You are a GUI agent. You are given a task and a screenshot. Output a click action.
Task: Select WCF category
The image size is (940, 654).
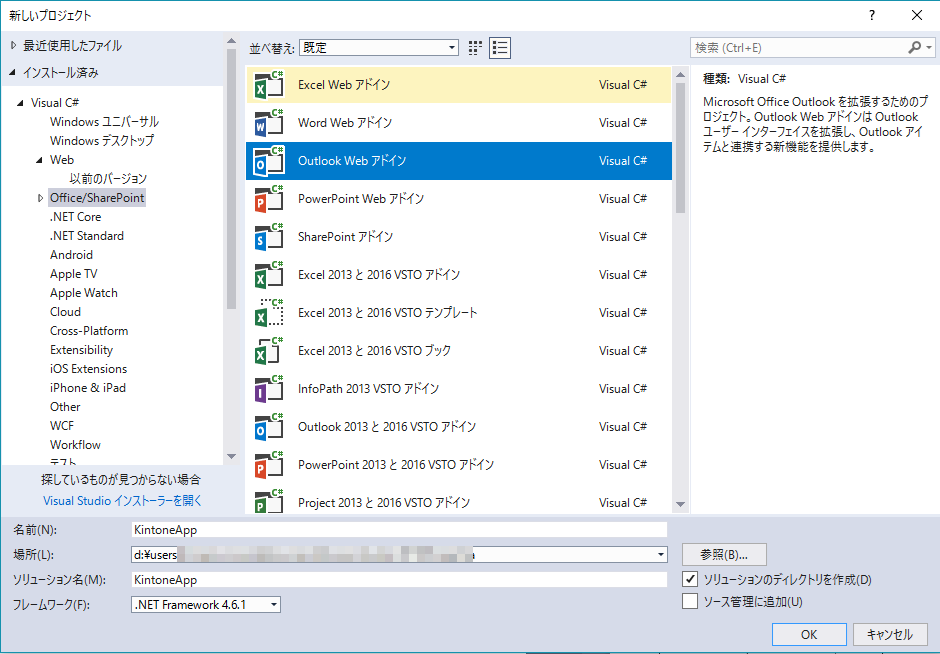(x=62, y=426)
